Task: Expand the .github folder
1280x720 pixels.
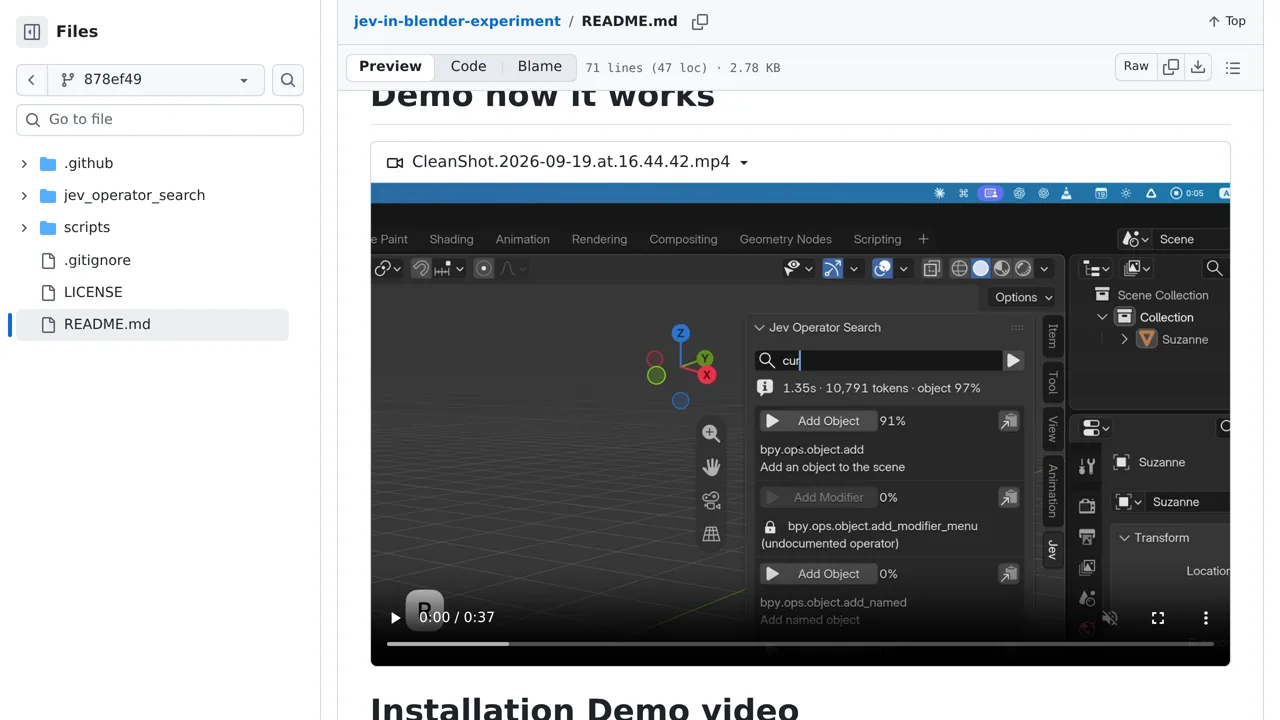Action: [x=24, y=163]
